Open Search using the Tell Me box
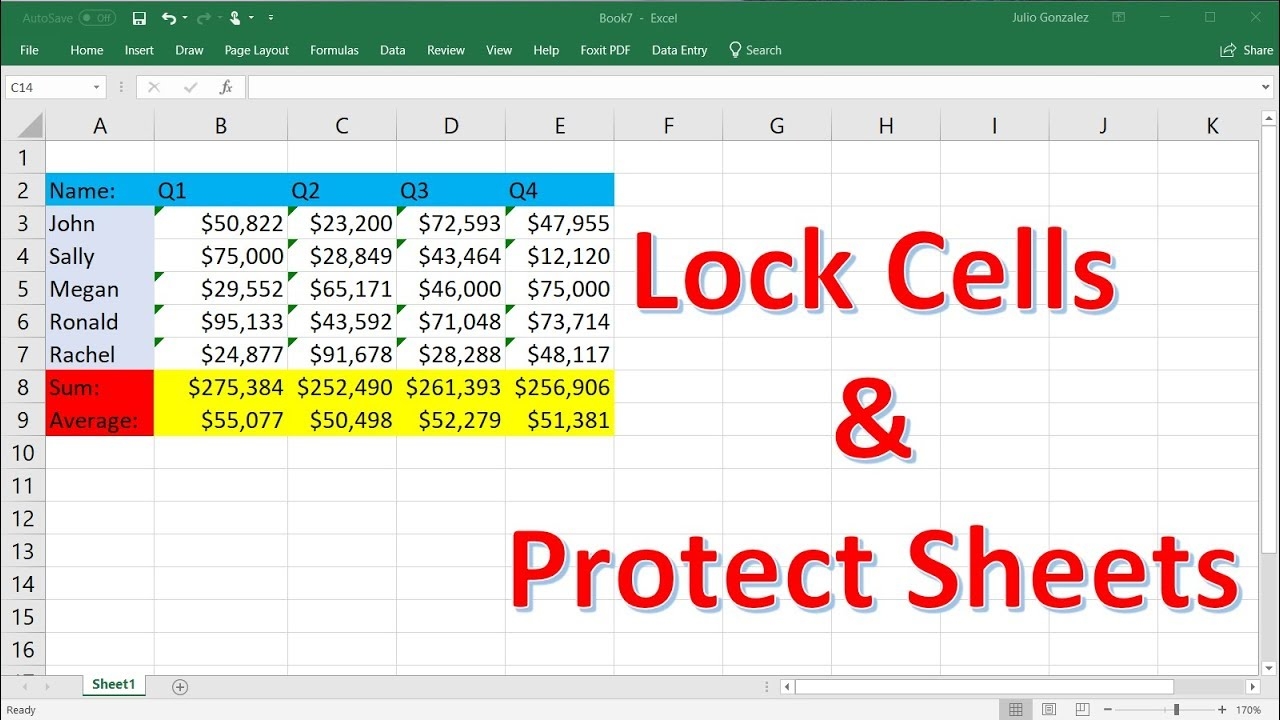1280x720 pixels. click(757, 50)
